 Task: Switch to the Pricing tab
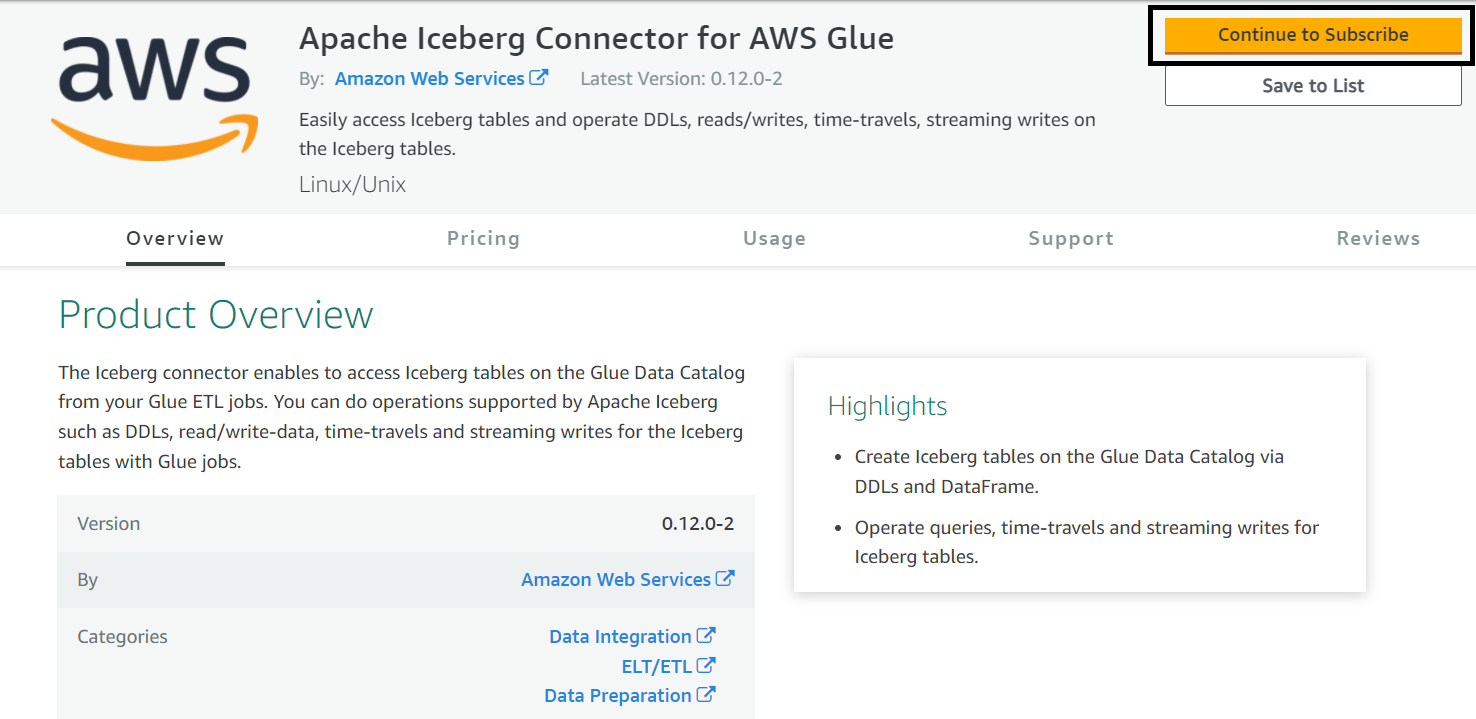pos(483,239)
